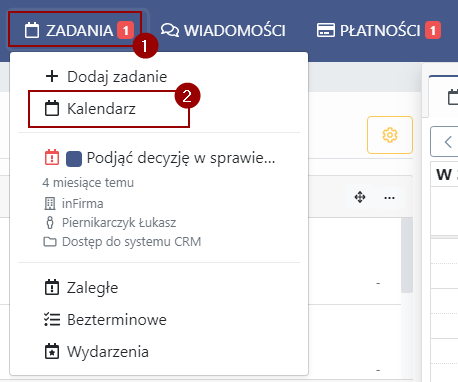Click the blue color square on the task
Image resolution: width=458 pixels, height=382 pixels.
(x=74, y=158)
